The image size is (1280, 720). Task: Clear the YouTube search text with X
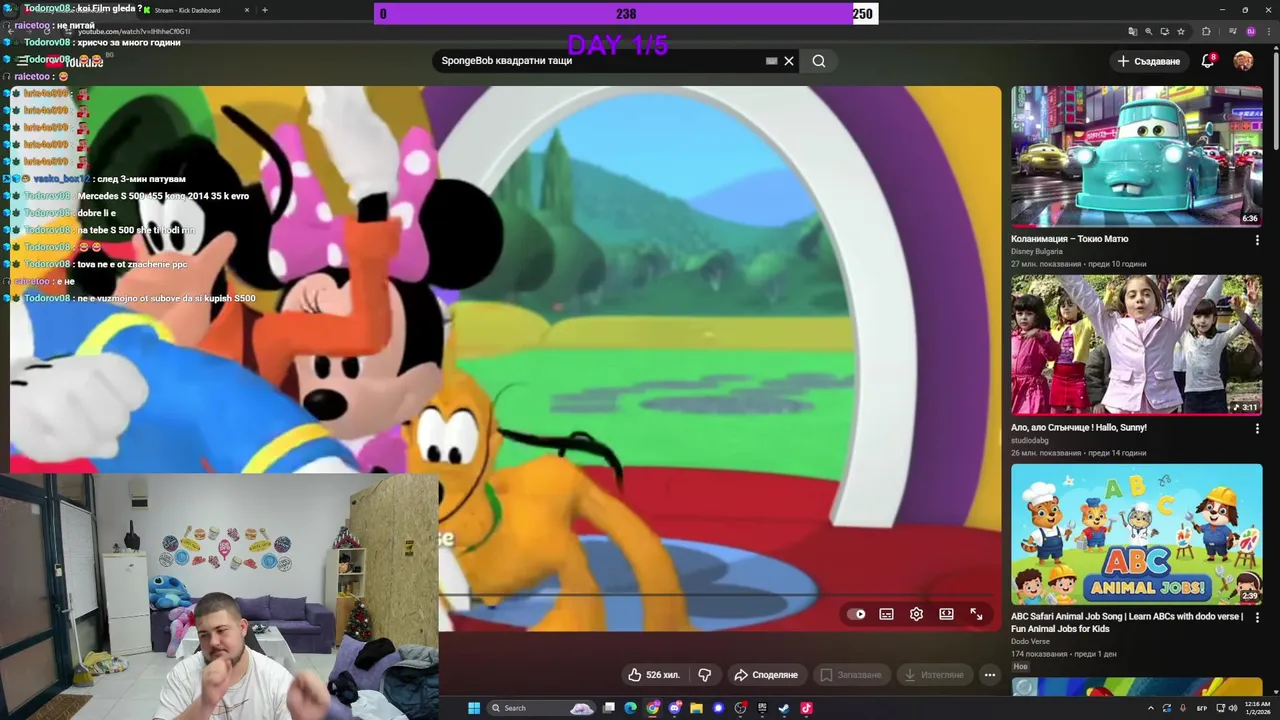click(x=789, y=61)
